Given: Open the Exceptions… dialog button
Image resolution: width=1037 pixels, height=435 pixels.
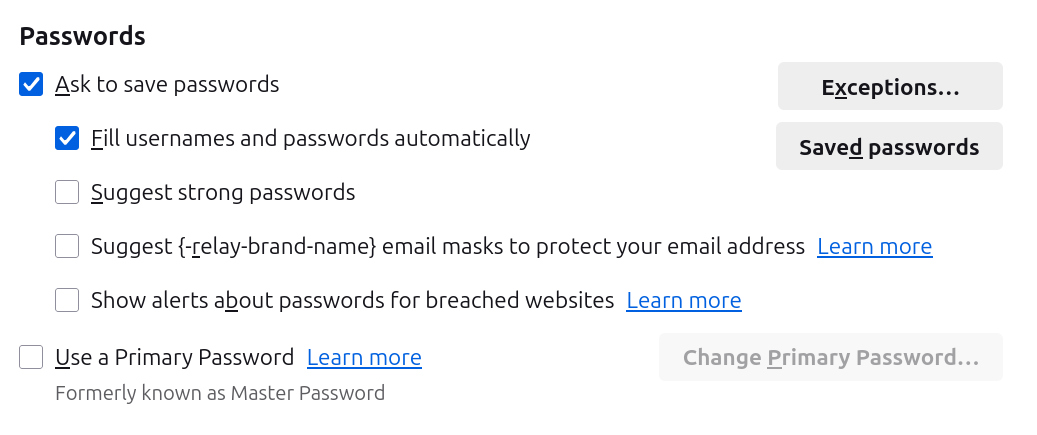Looking at the screenshot, I should pos(890,87).
